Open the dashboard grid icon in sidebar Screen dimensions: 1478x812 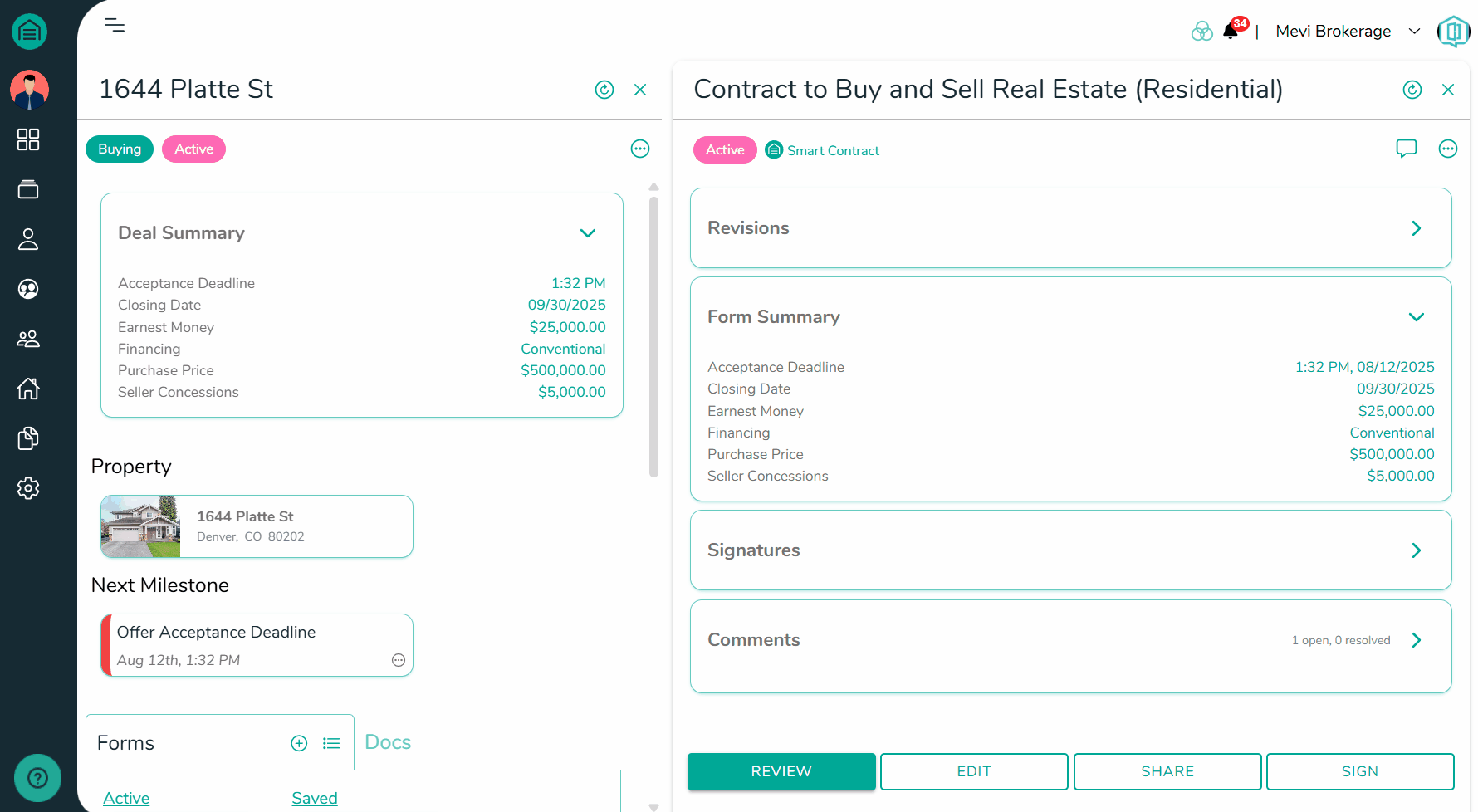pyautogui.click(x=28, y=139)
